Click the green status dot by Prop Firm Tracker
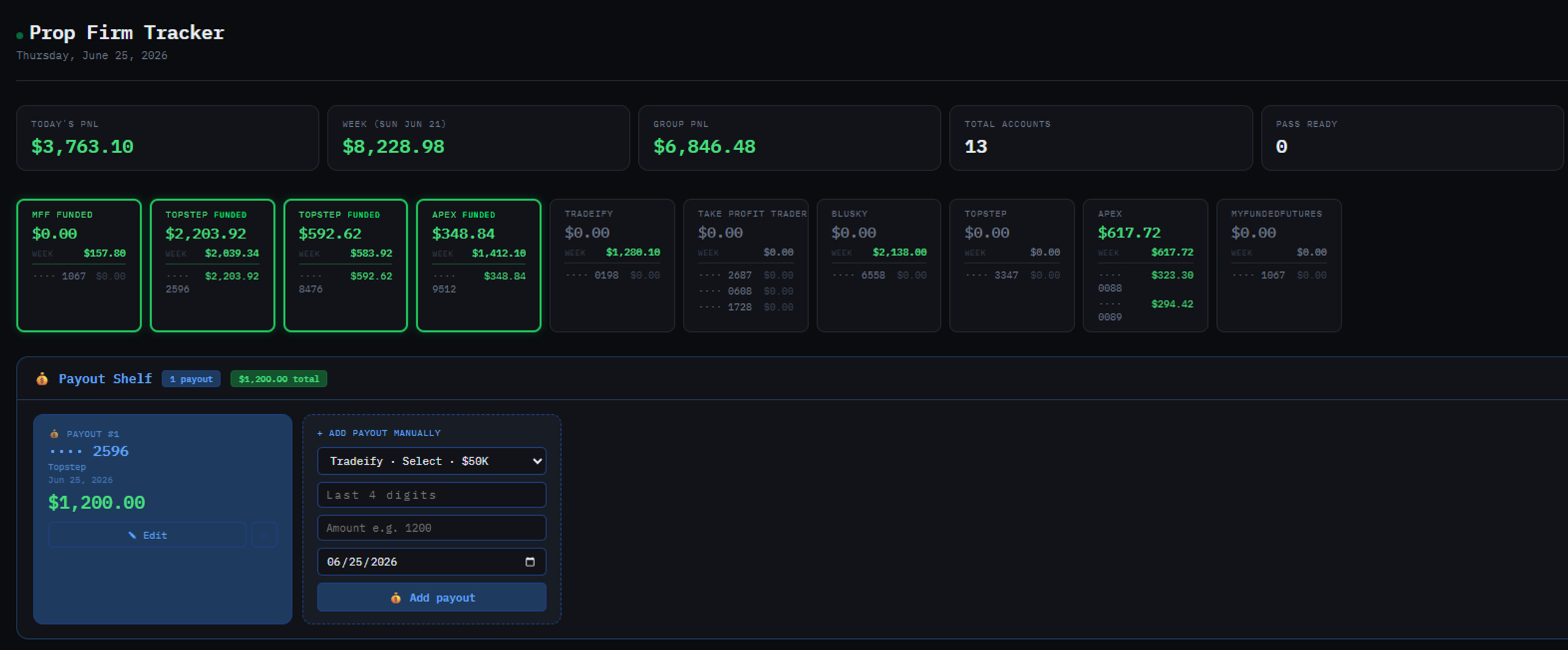Screen dimensions: 1568x650 20,36
